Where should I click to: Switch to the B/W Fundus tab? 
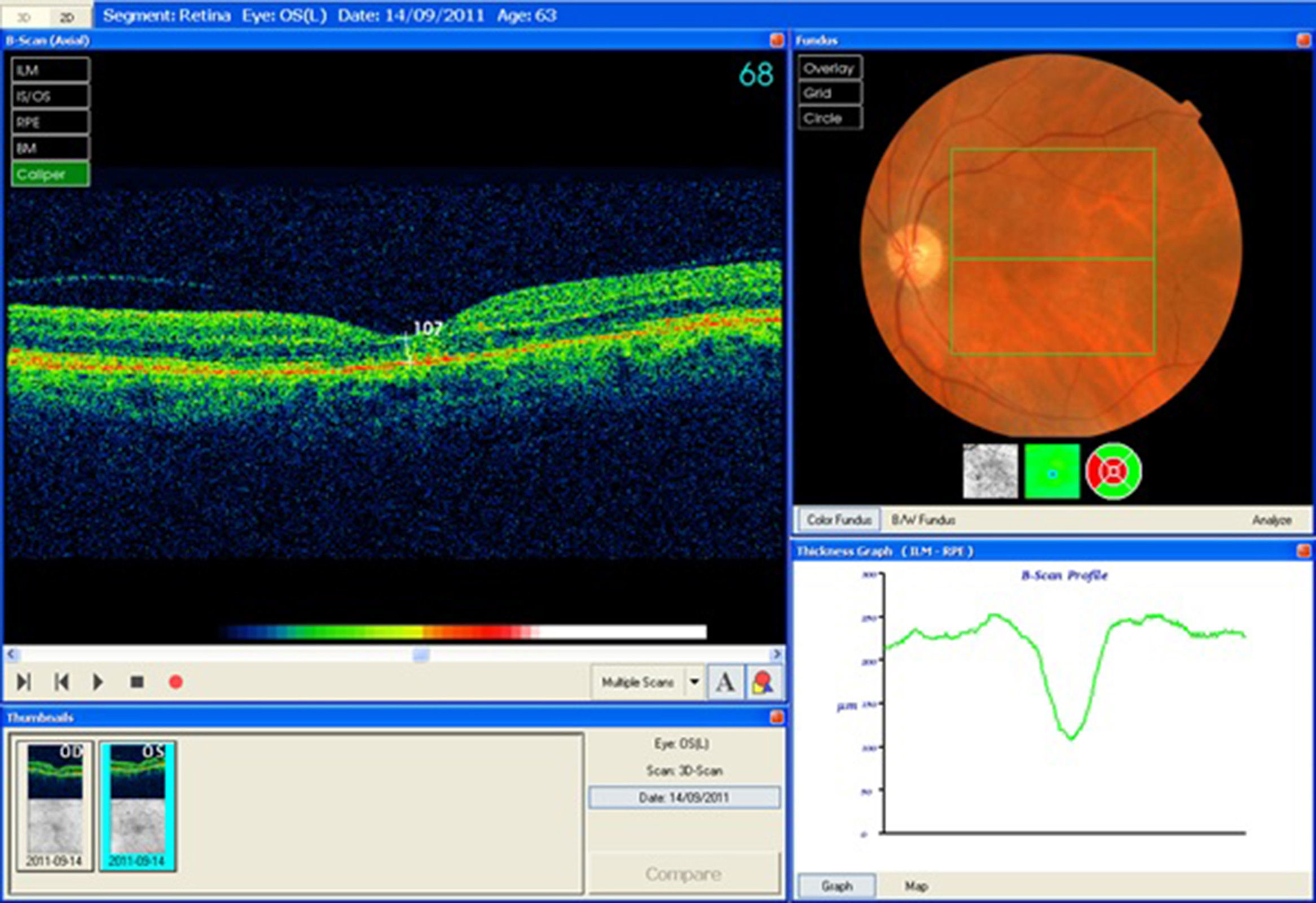click(x=923, y=519)
